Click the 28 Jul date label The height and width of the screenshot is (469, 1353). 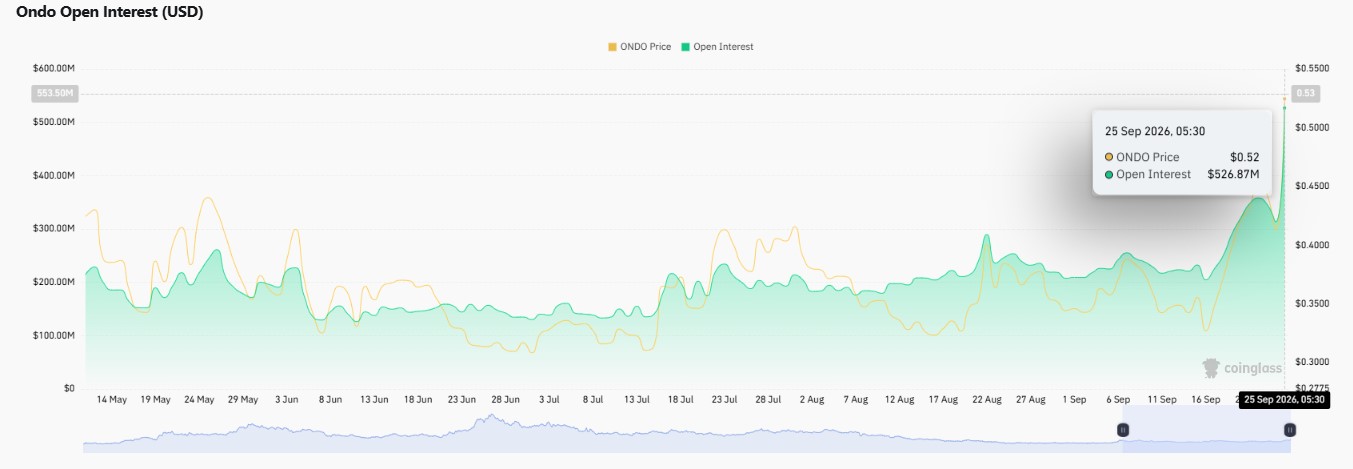tap(768, 399)
